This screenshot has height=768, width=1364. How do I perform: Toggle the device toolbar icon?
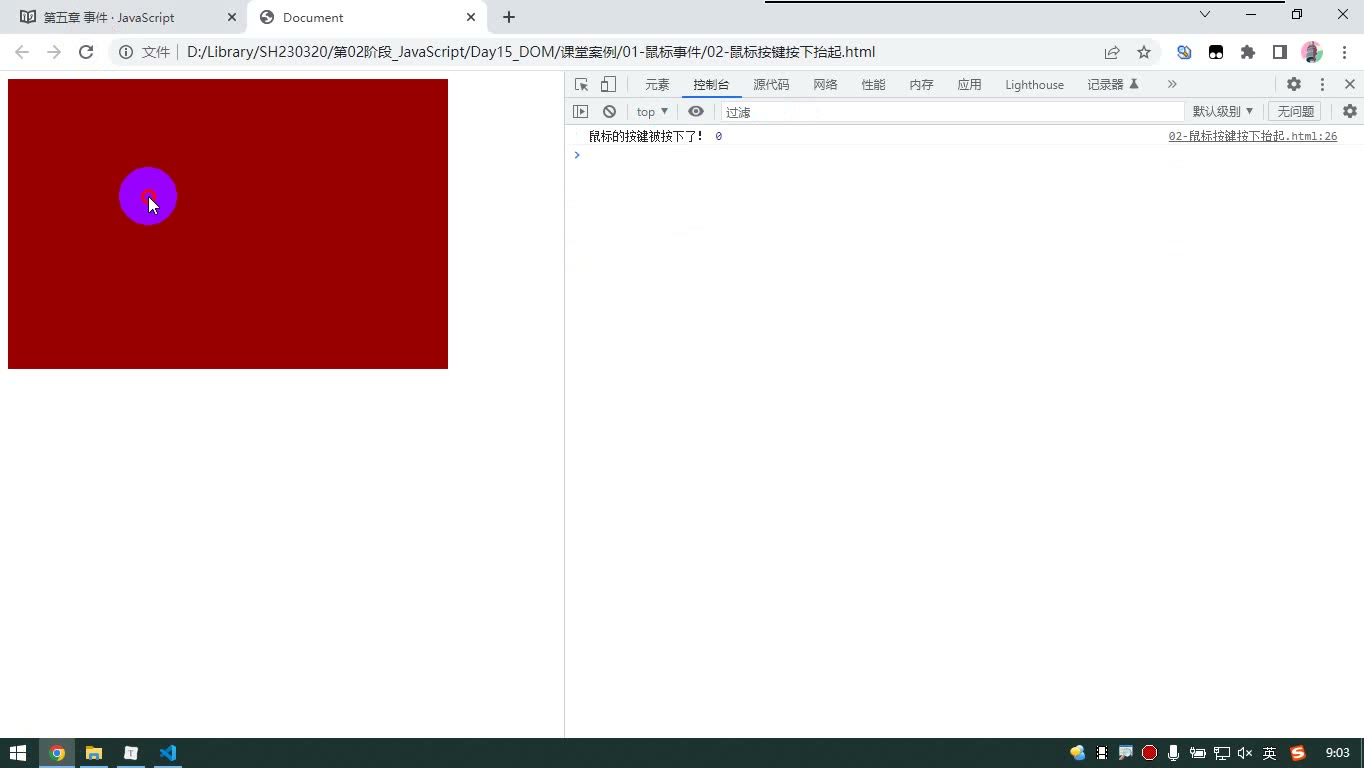pos(608,85)
